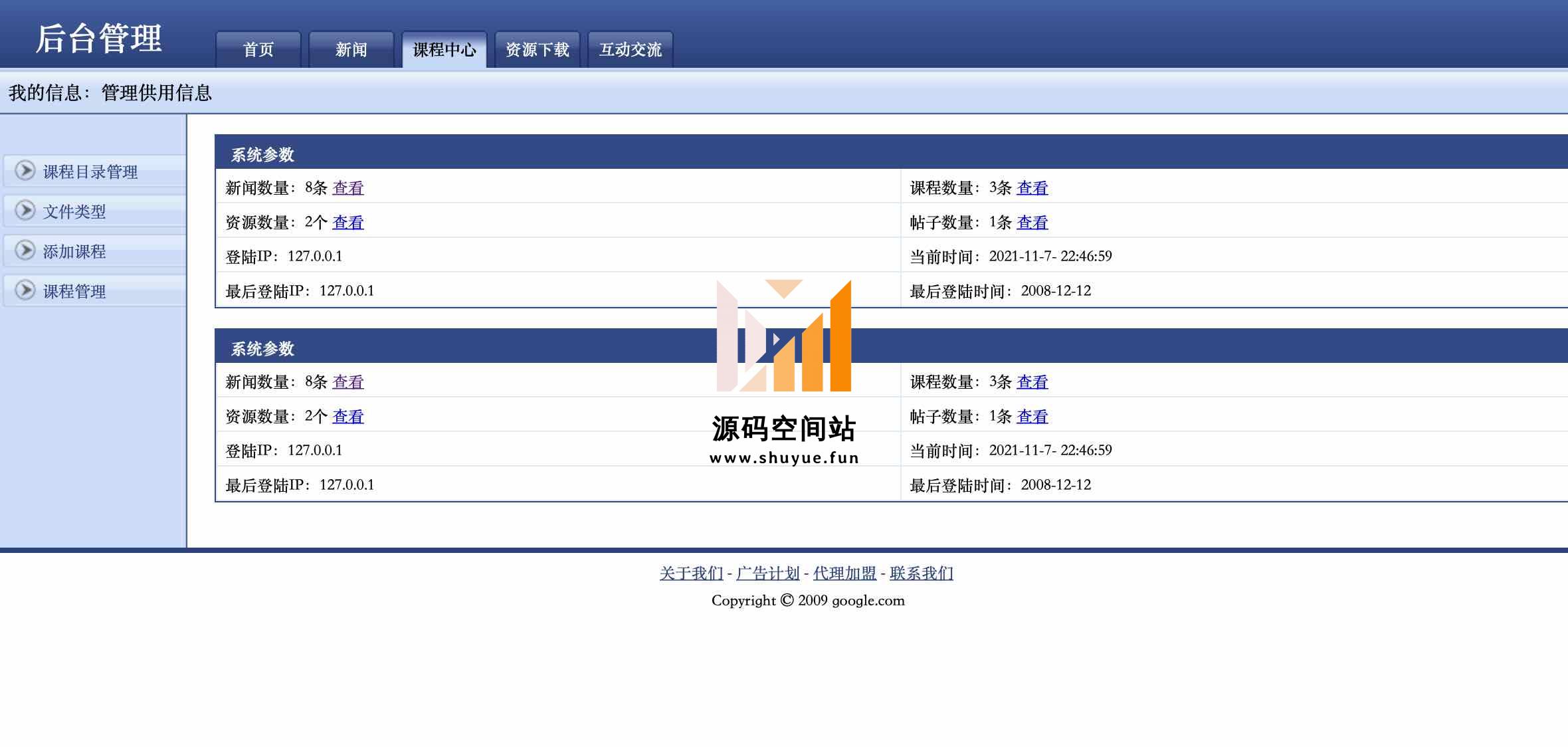Image resolution: width=1568 pixels, height=747 pixels.
Task: Open the 代理加盟 footer link
Action: tap(844, 573)
